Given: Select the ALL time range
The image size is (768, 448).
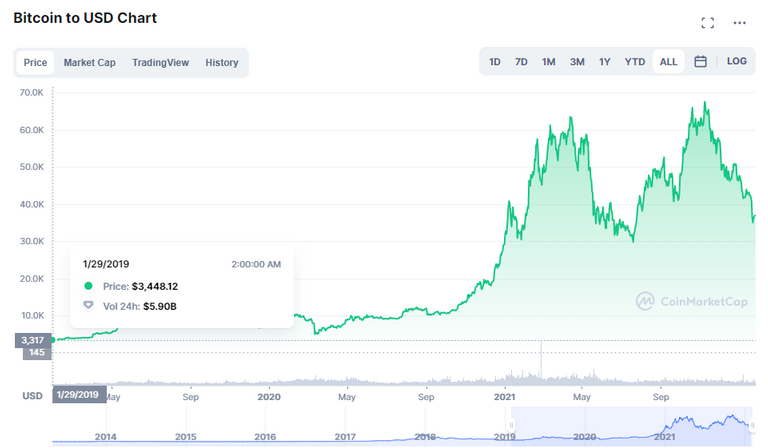Looking at the screenshot, I should pos(668,62).
